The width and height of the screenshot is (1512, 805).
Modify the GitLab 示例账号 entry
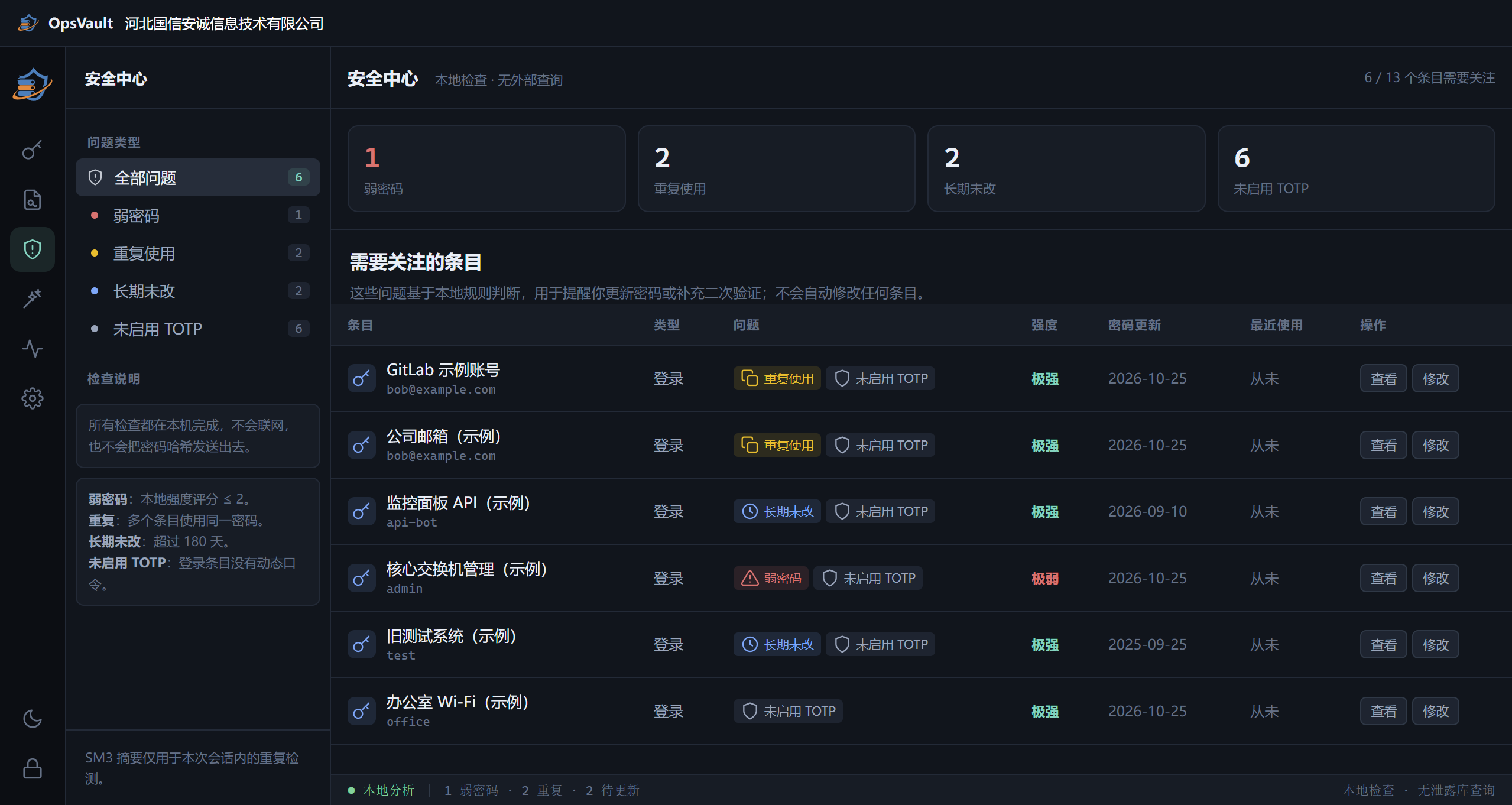1436,378
